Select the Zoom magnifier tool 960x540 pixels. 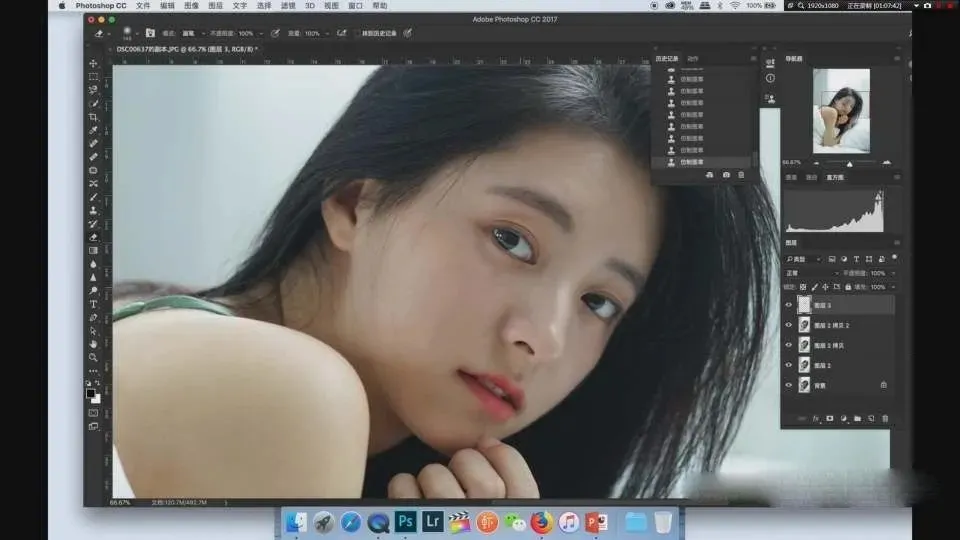(x=94, y=357)
